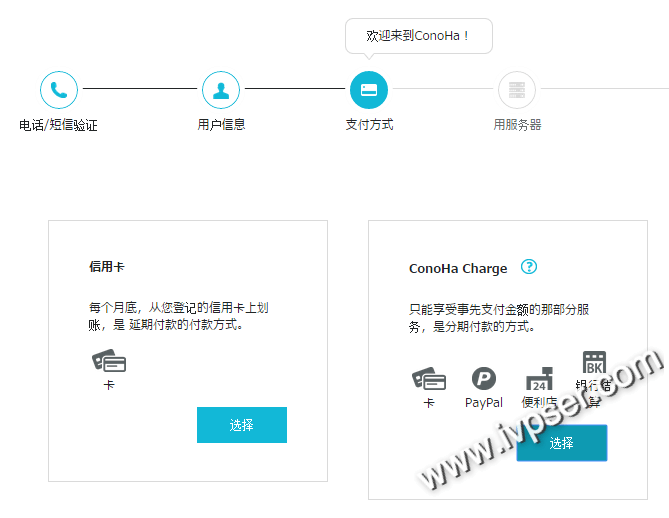Click the BK bank settlement icon
Image resolution: width=669 pixels, height=518 pixels.
click(x=594, y=362)
